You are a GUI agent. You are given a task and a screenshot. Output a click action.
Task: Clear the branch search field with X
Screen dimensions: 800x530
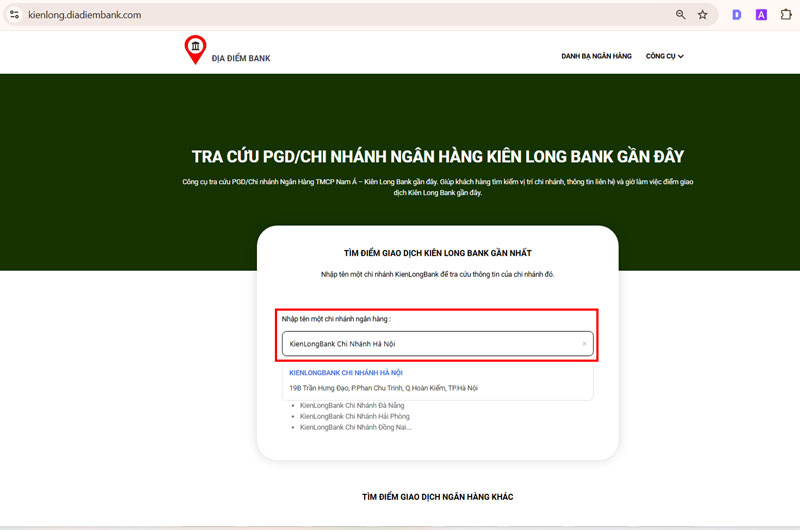[x=585, y=344]
